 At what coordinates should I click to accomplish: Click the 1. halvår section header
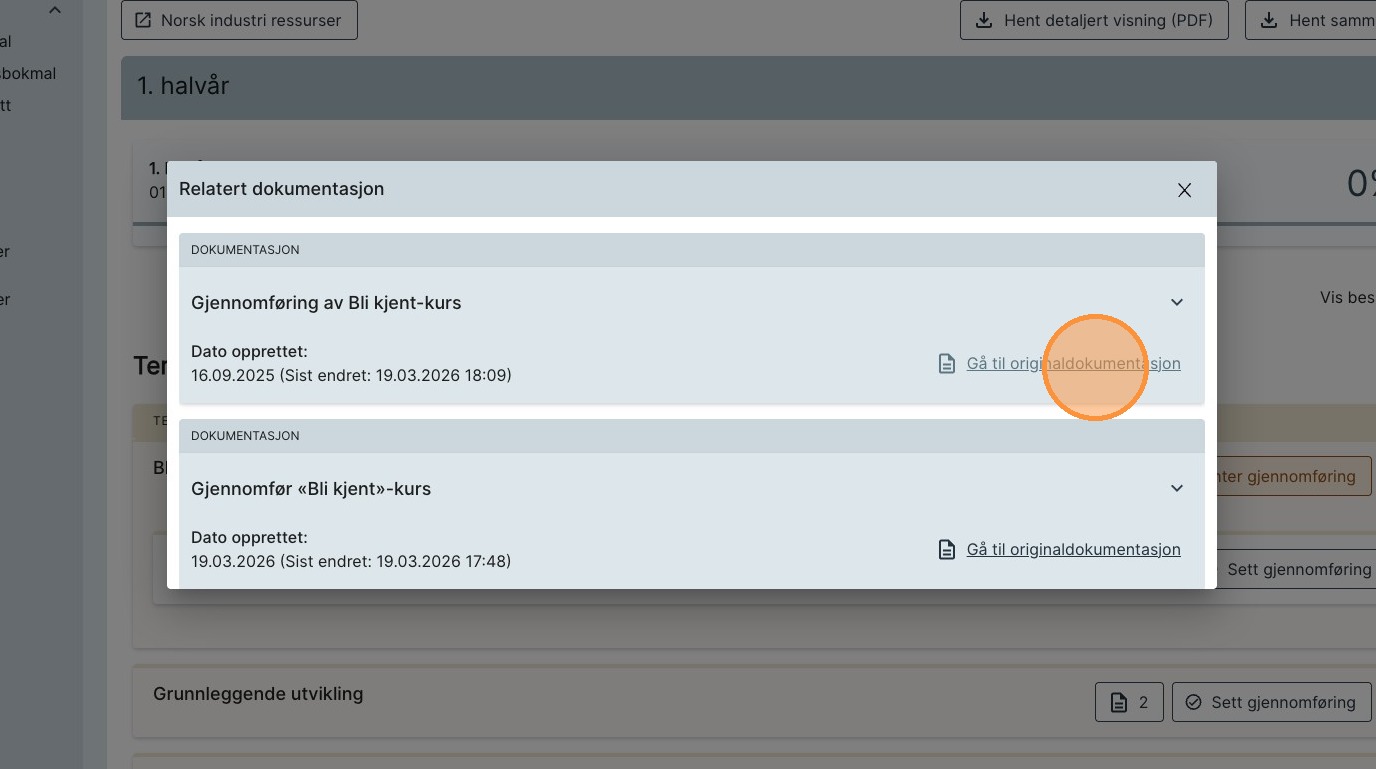coord(183,87)
